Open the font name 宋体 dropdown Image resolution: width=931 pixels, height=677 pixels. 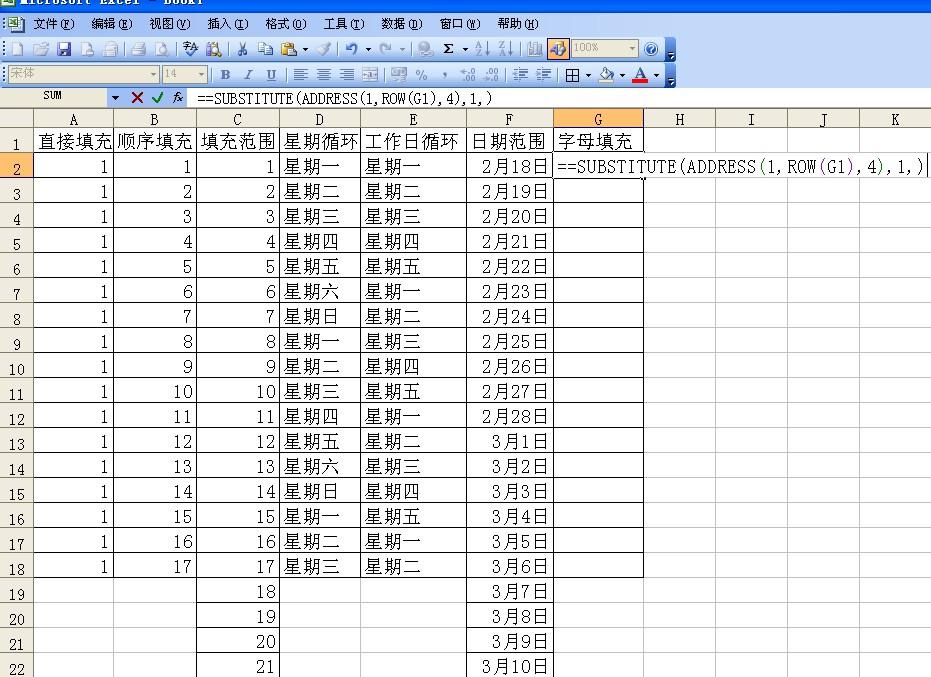[154, 75]
